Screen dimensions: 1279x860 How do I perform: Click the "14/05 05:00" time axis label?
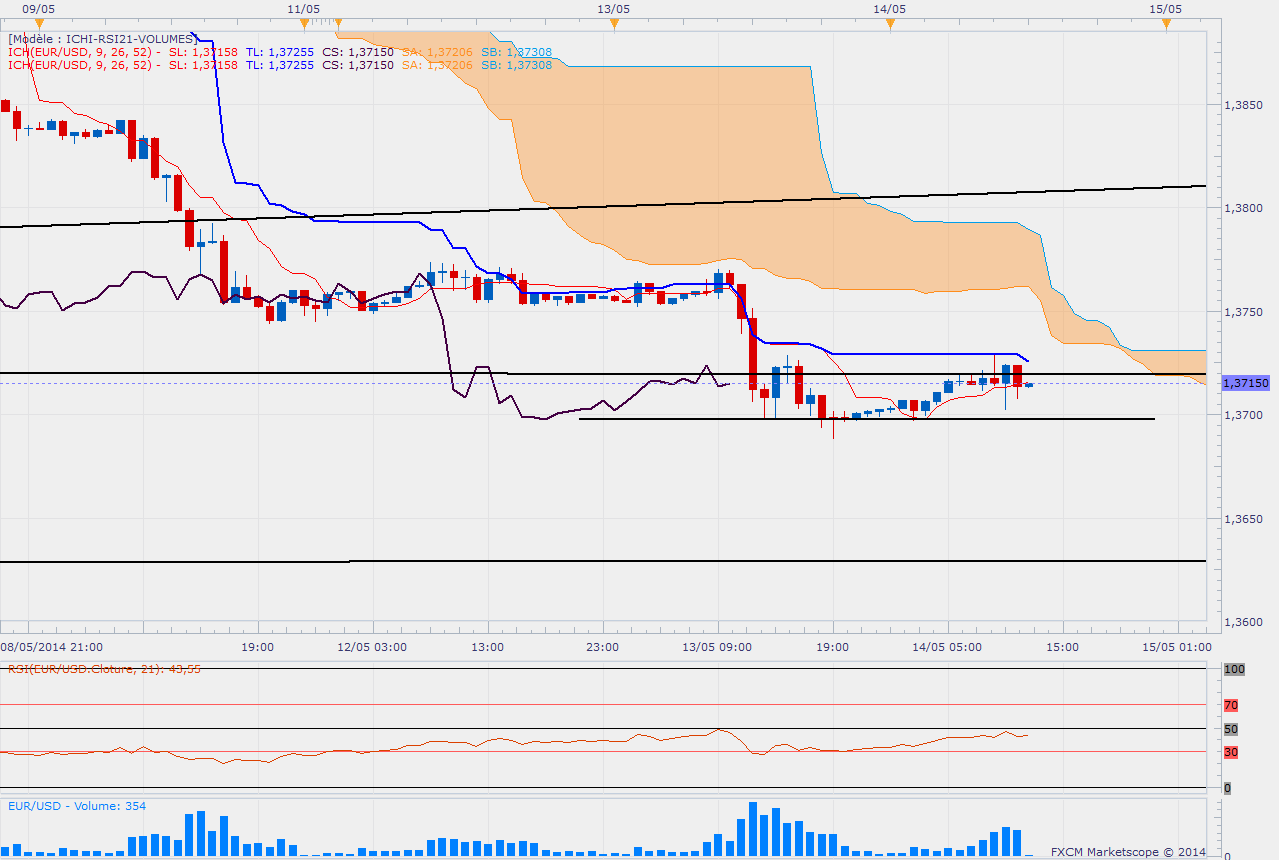click(946, 647)
